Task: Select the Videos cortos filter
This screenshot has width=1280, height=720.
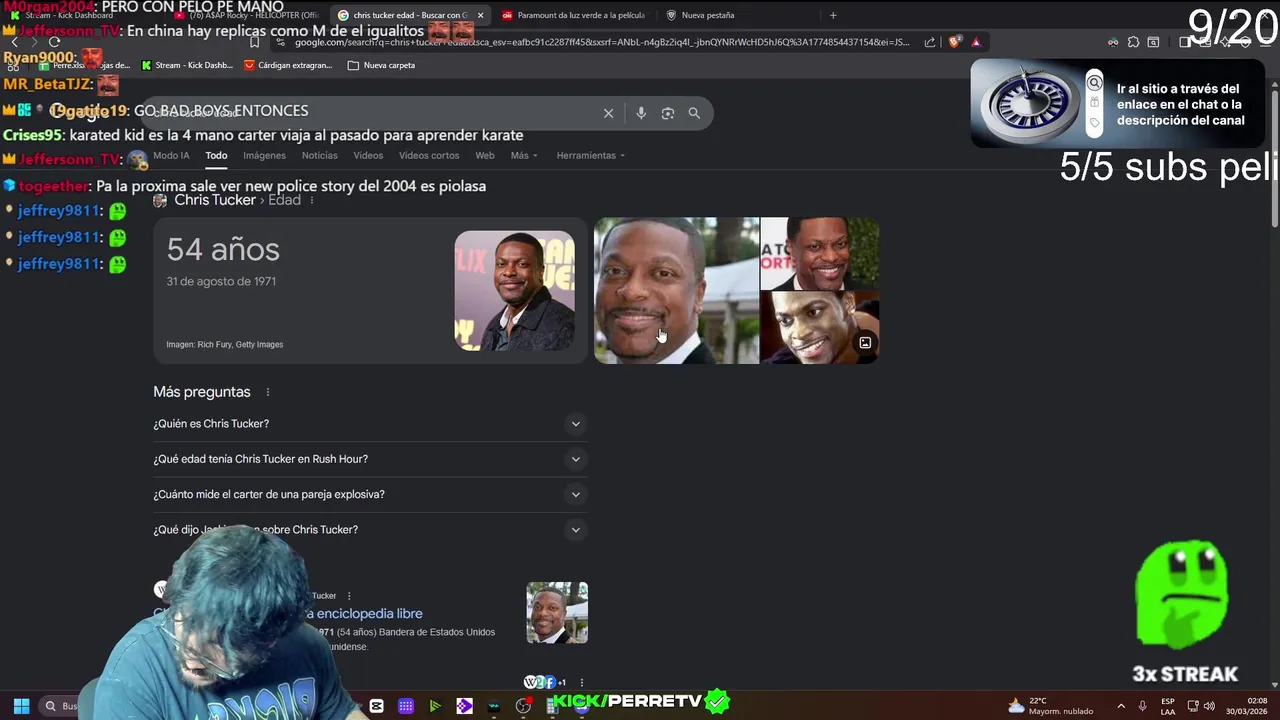Action: coord(429,155)
